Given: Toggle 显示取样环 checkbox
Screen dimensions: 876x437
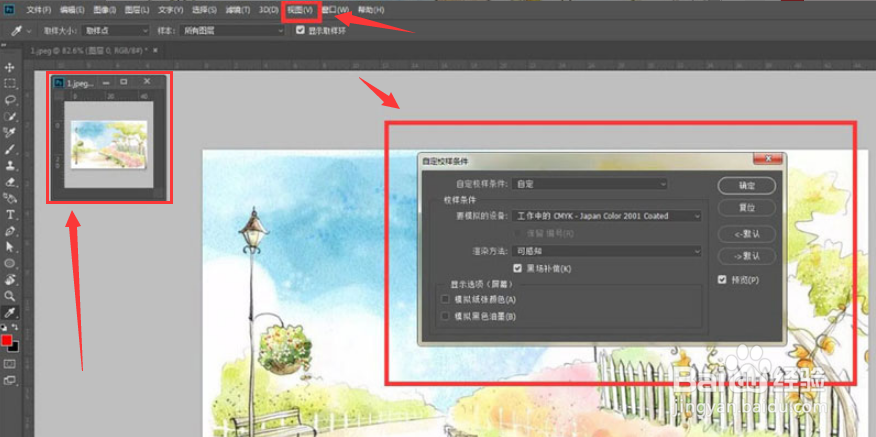Looking at the screenshot, I should pos(301,31).
